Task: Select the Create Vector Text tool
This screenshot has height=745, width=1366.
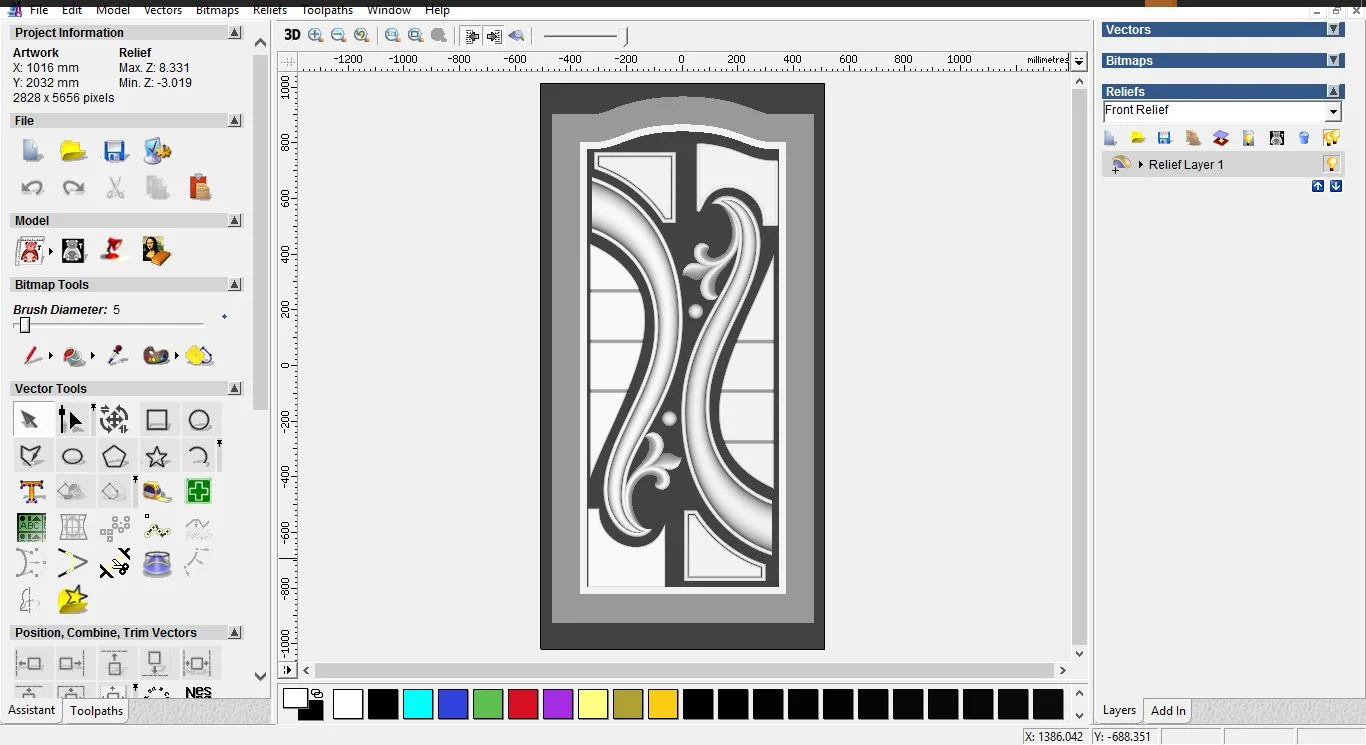Action: (32, 492)
